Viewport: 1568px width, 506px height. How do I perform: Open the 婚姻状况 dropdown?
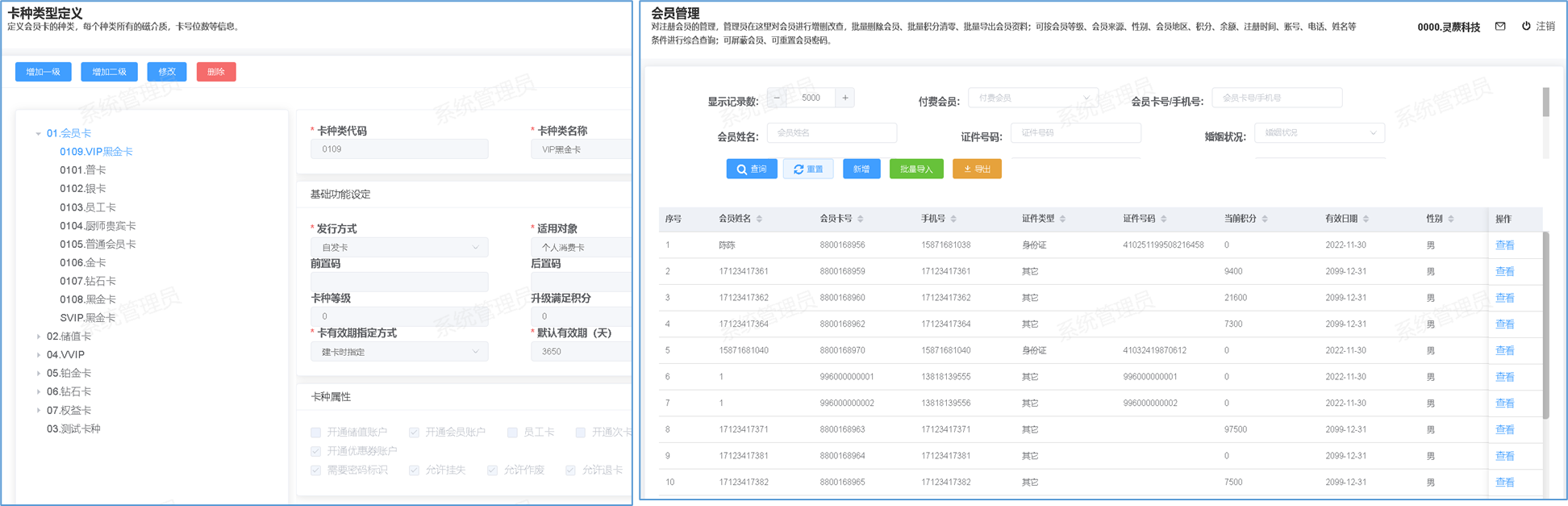click(1319, 133)
